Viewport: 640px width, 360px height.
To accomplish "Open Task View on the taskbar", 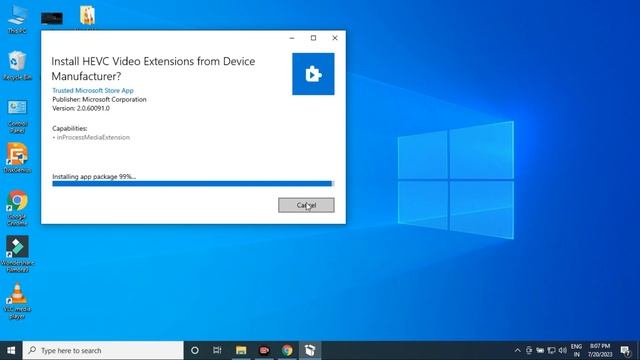I will [x=217, y=350].
